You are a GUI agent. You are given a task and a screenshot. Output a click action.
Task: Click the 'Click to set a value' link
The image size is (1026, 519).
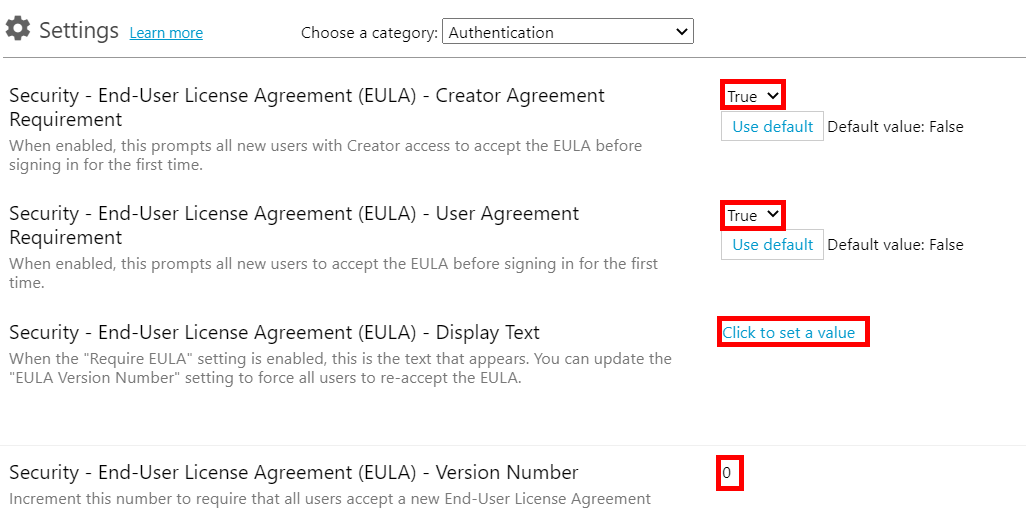coord(789,332)
